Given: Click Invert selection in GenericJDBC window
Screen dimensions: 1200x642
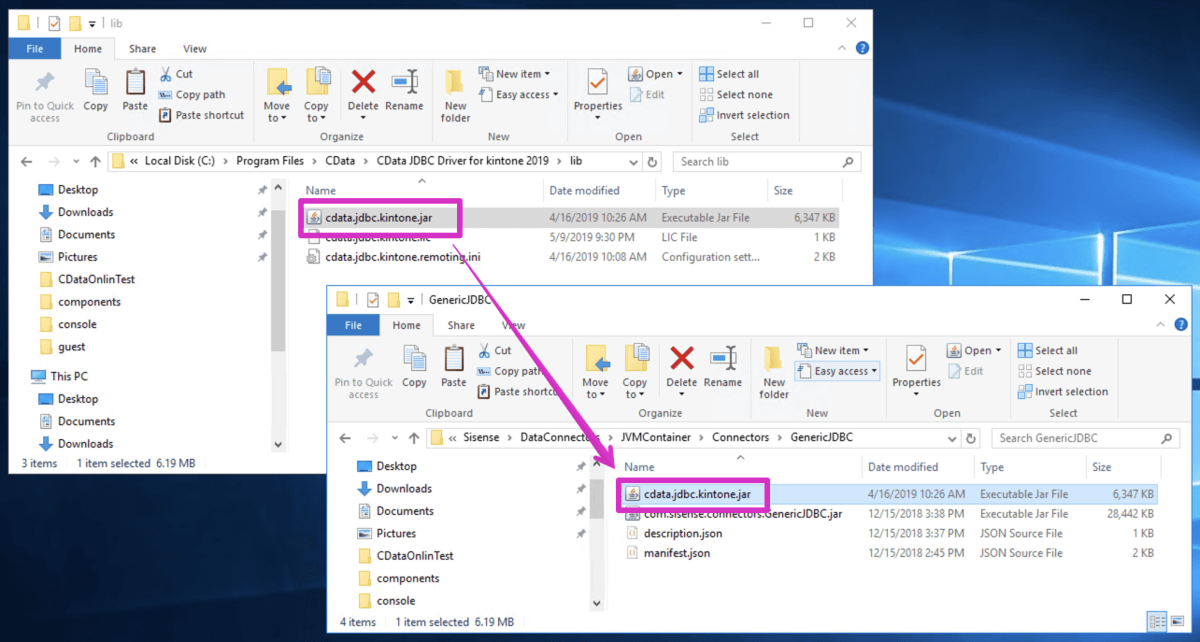Looking at the screenshot, I should click(x=1062, y=392).
